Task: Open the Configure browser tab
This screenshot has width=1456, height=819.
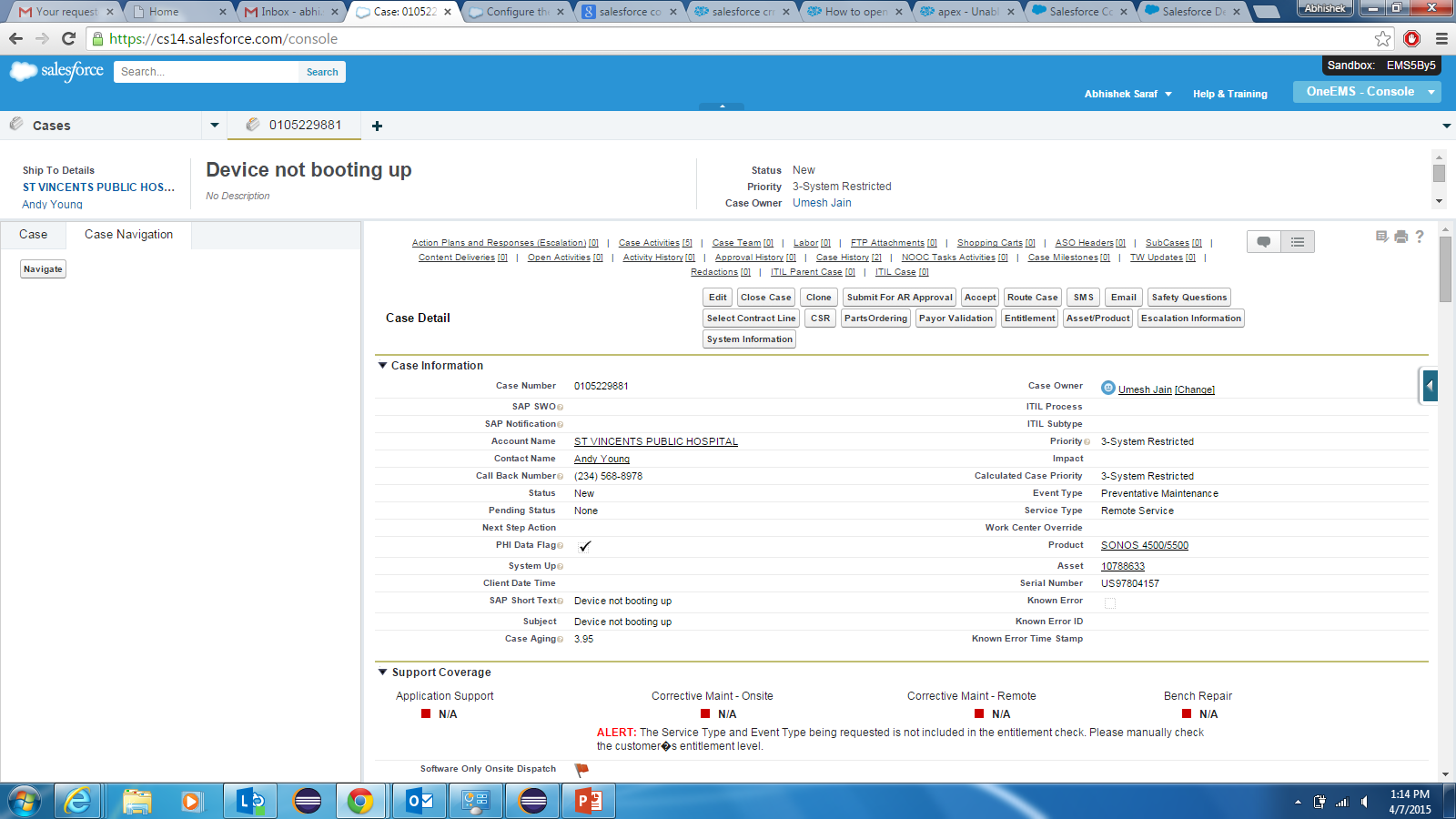Action: (516, 12)
